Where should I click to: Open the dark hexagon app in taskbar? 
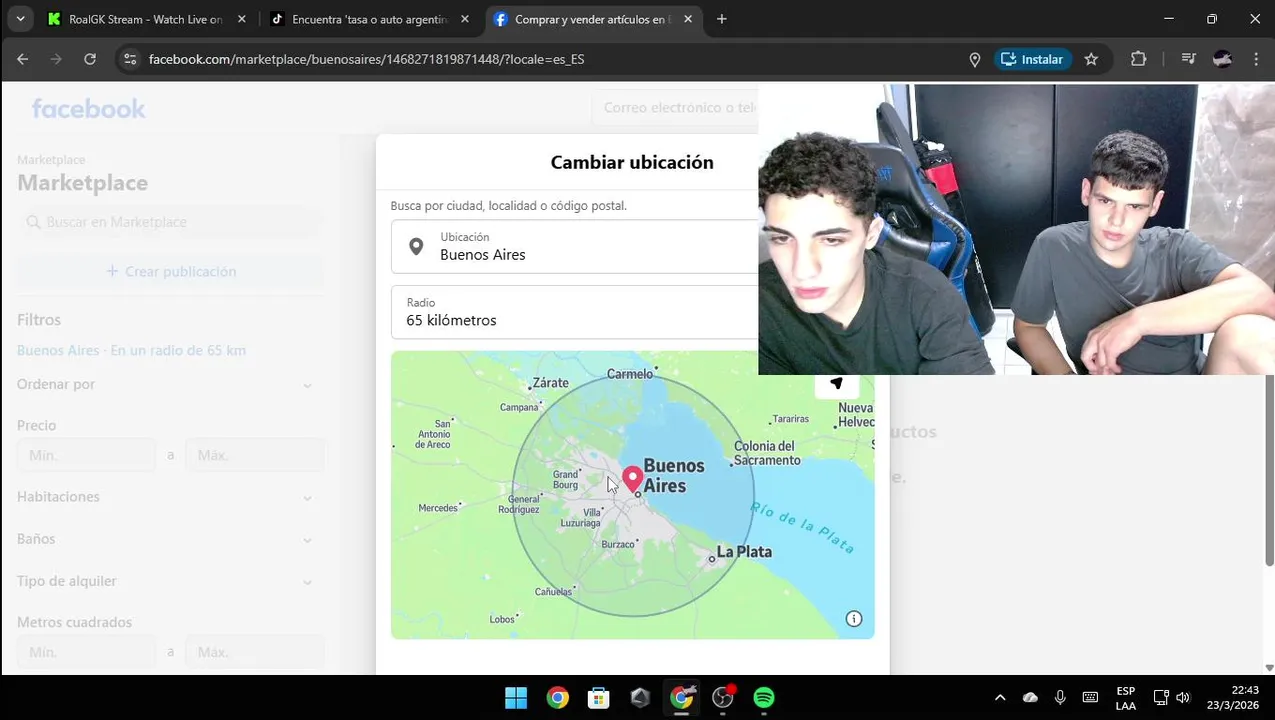click(640, 698)
